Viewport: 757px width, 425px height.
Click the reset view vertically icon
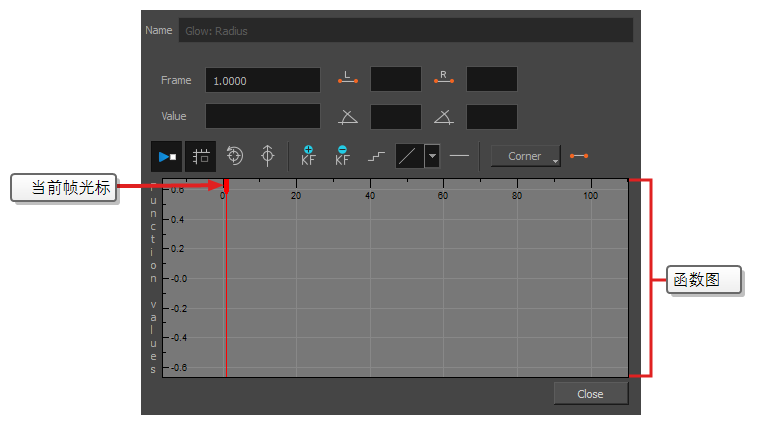(x=267, y=156)
